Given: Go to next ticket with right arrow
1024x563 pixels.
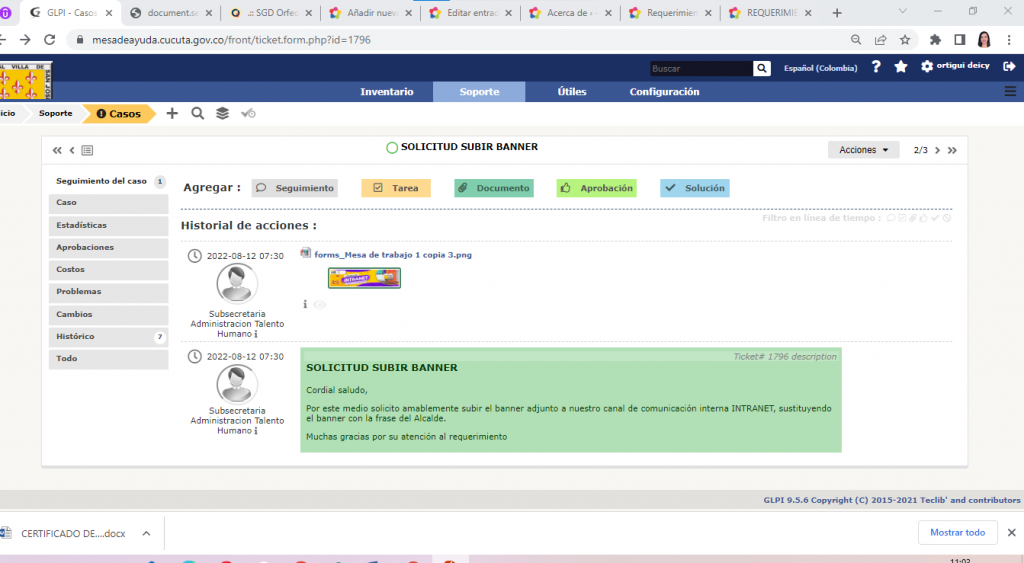Looking at the screenshot, I should coord(937,150).
